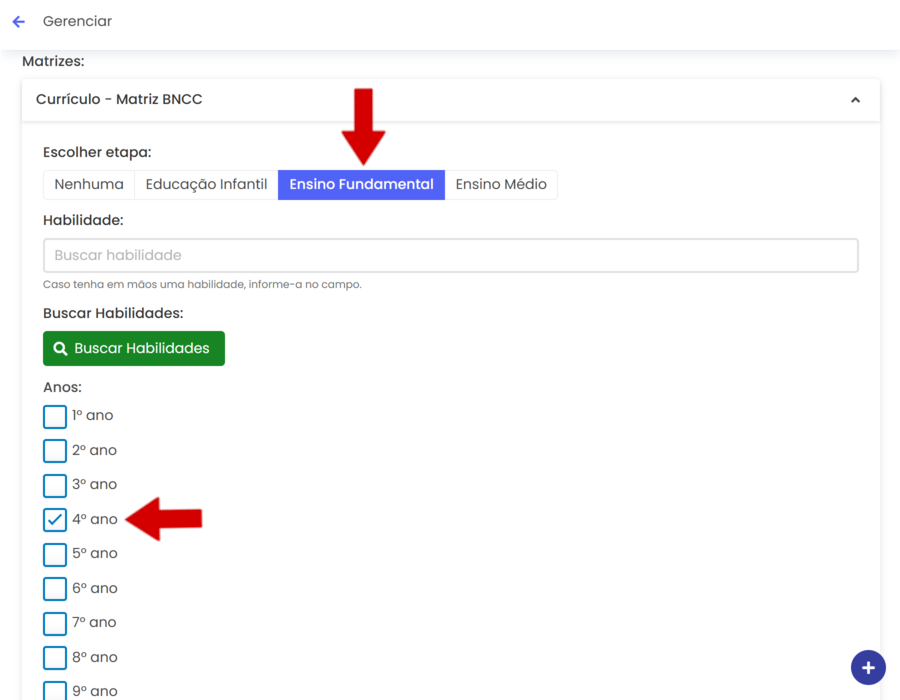
Task: Click the Buscar habilidade input field
Action: coord(450,256)
